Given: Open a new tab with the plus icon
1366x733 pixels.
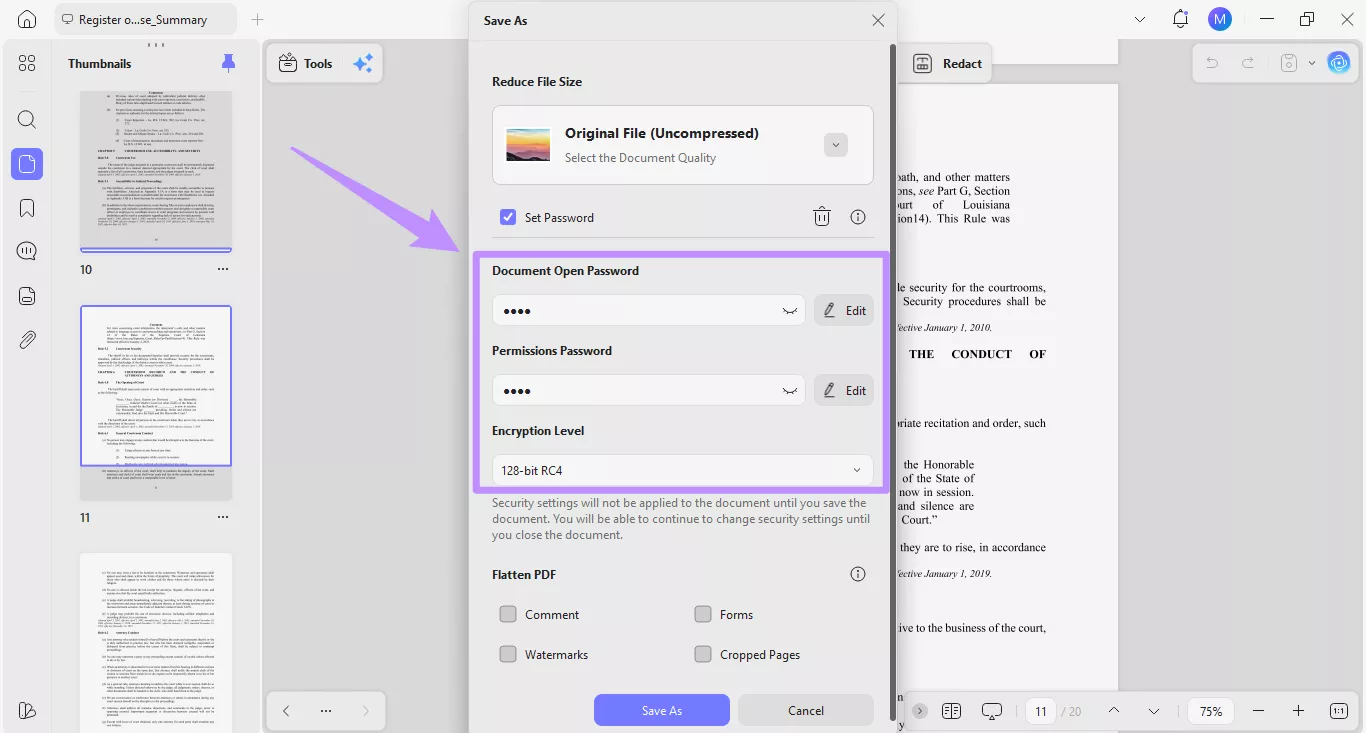Looking at the screenshot, I should click(x=257, y=19).
